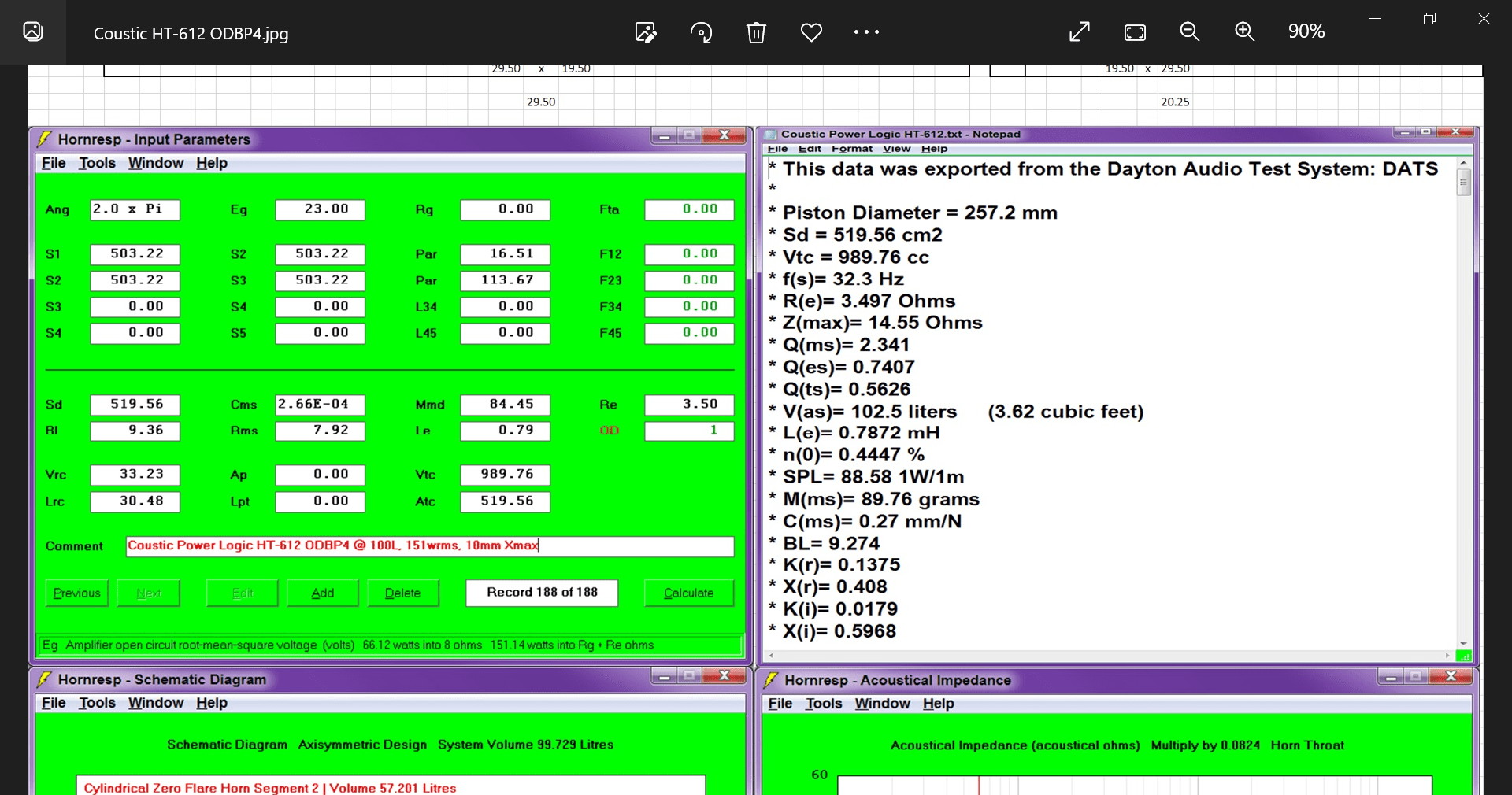Viewport: 1512px width, 795px height.
Task: Click the full-screen expand arrows icon
Action: [x=1080, y=31]
